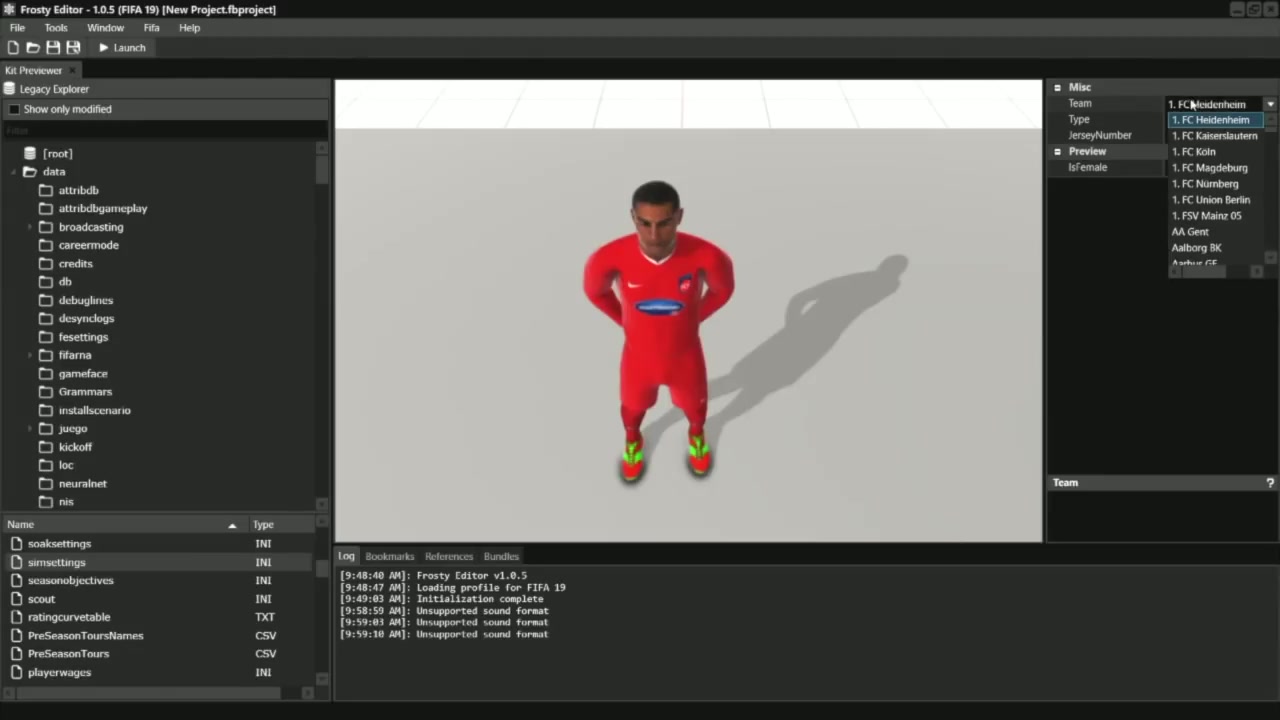The image size is (1280, 720).
Task: Click the credits folder icon
Action: click(x=46, y=264)
